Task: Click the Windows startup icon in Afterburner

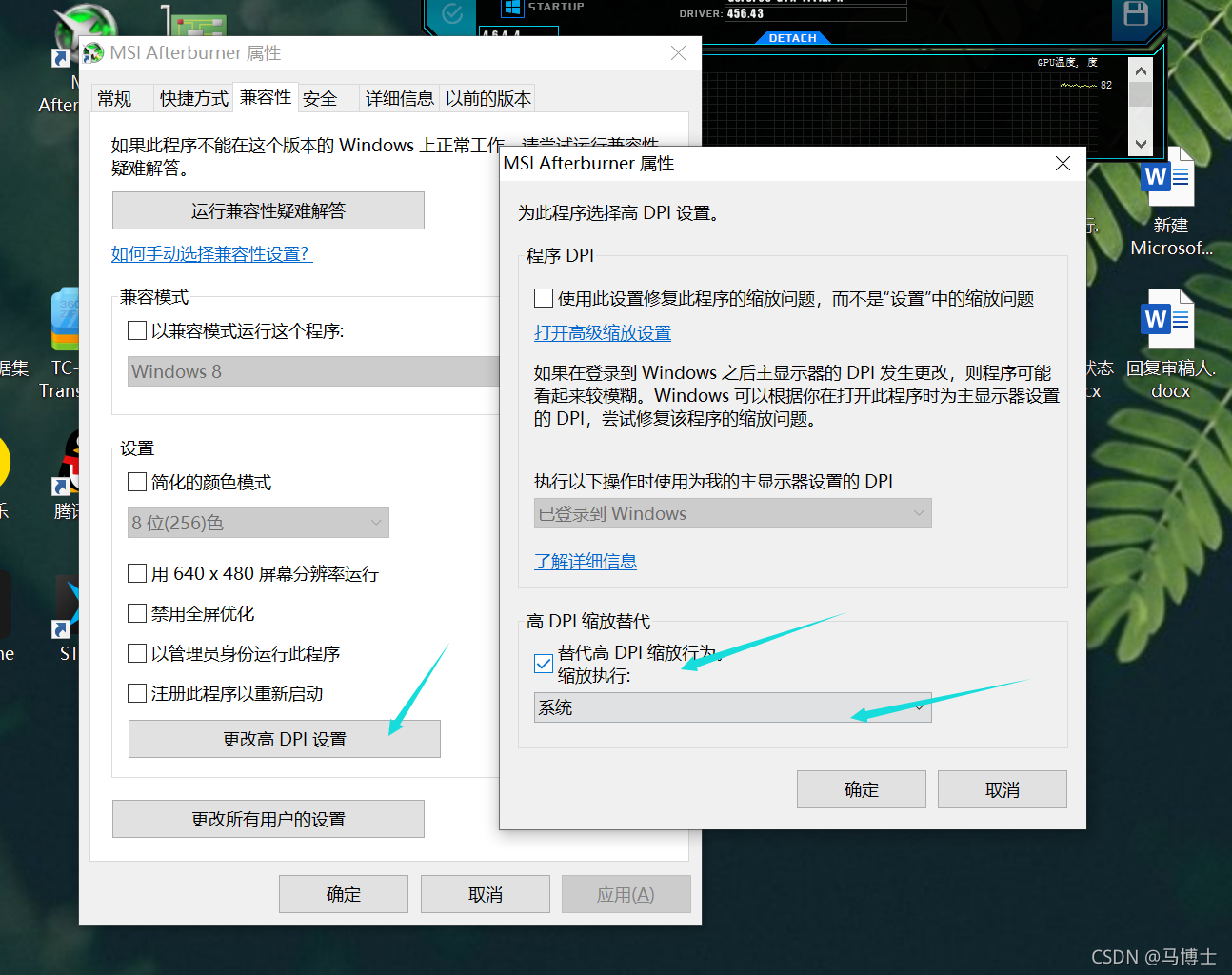Action: [512, 8]
